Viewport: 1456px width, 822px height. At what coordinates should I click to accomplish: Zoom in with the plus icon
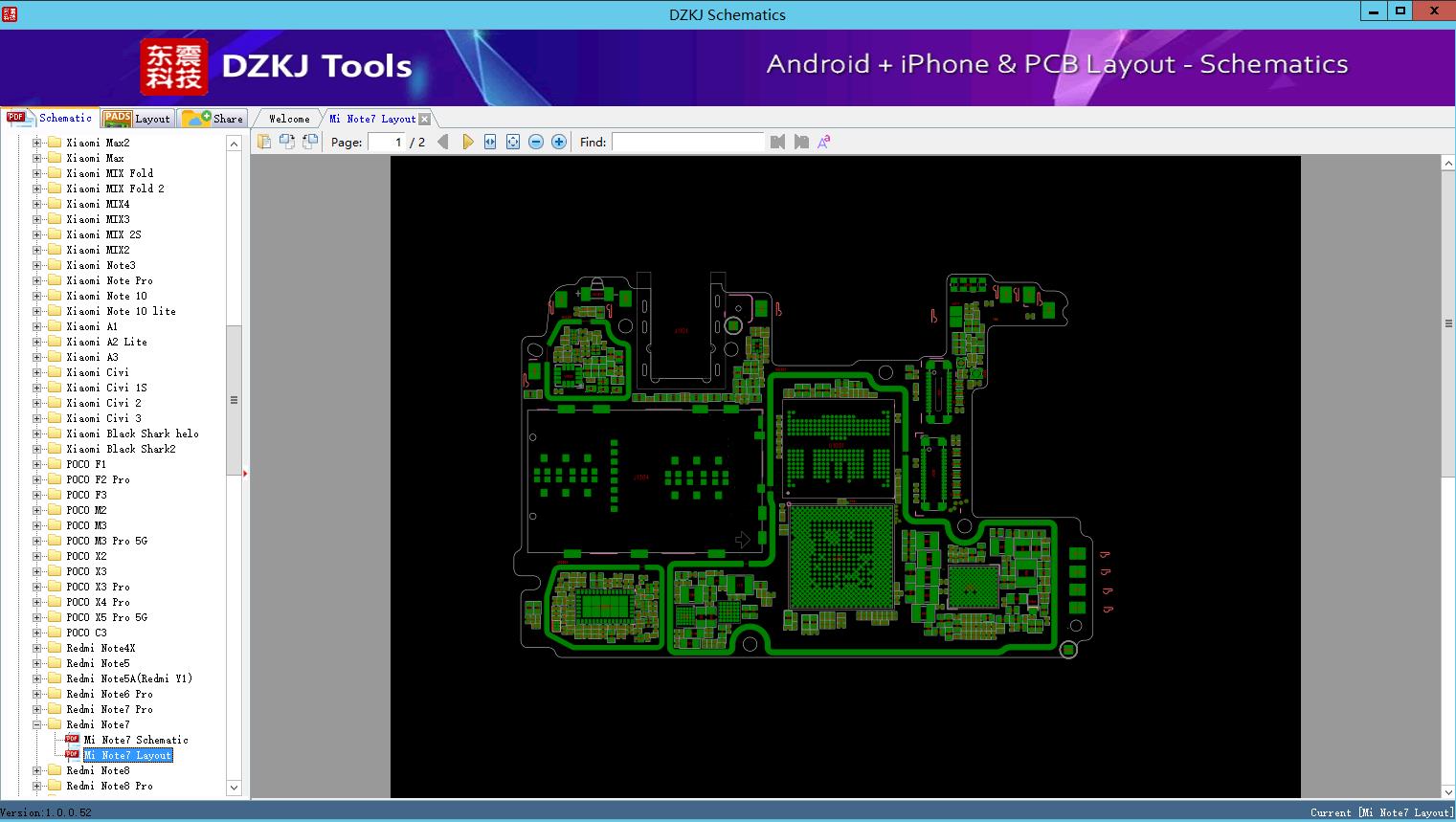[x=559, y=142]
